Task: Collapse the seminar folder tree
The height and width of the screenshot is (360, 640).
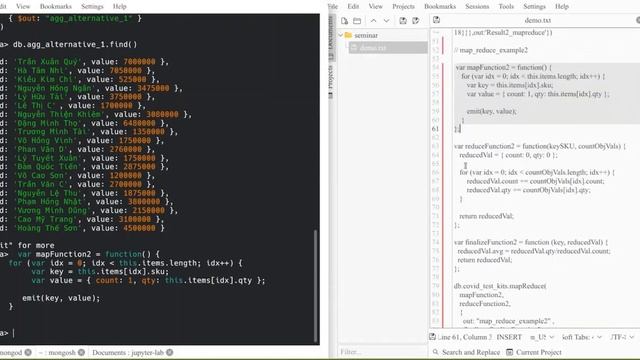Action: click(340, 35)
